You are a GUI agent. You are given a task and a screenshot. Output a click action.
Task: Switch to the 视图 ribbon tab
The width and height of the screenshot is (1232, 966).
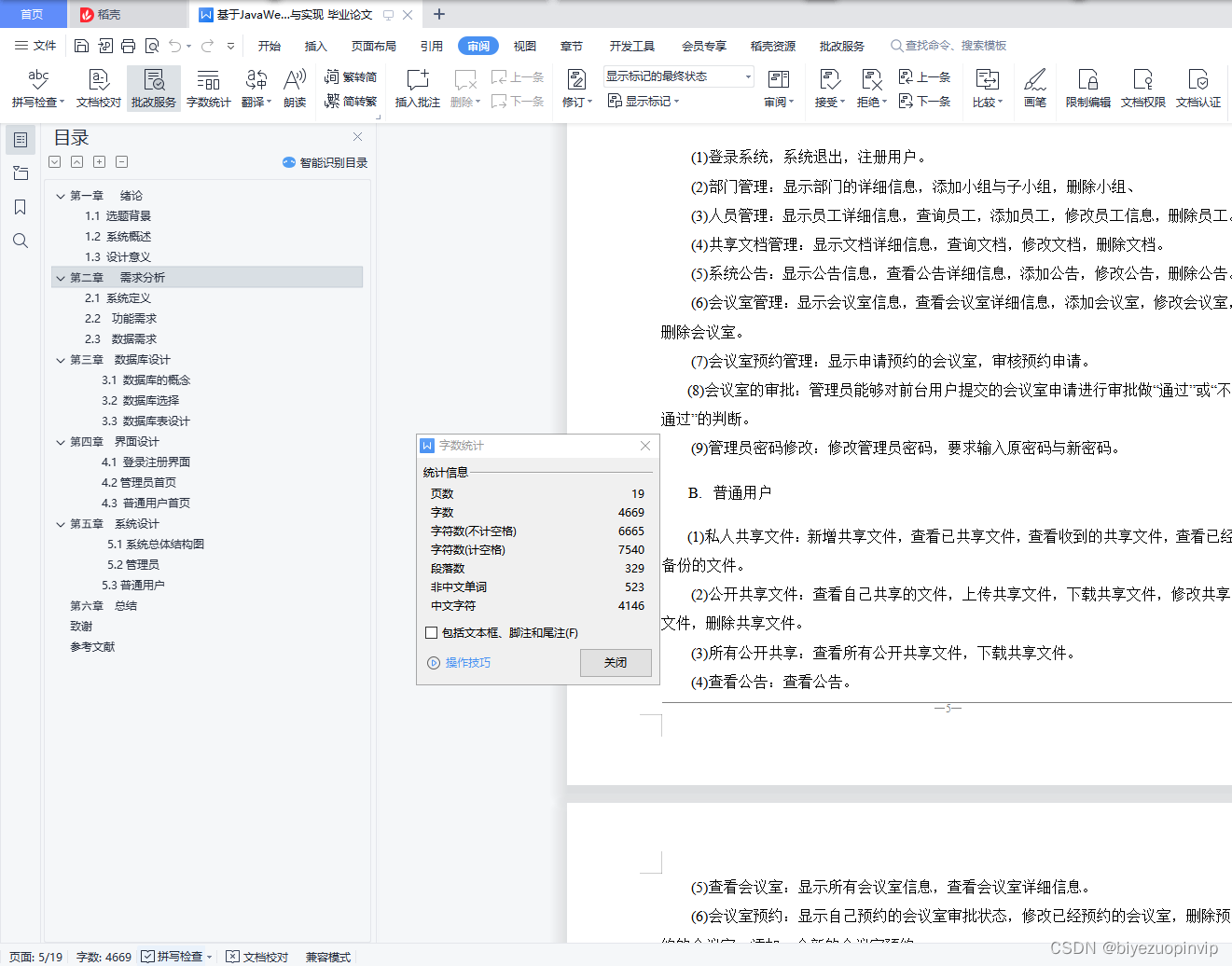(x=525, y=46)
